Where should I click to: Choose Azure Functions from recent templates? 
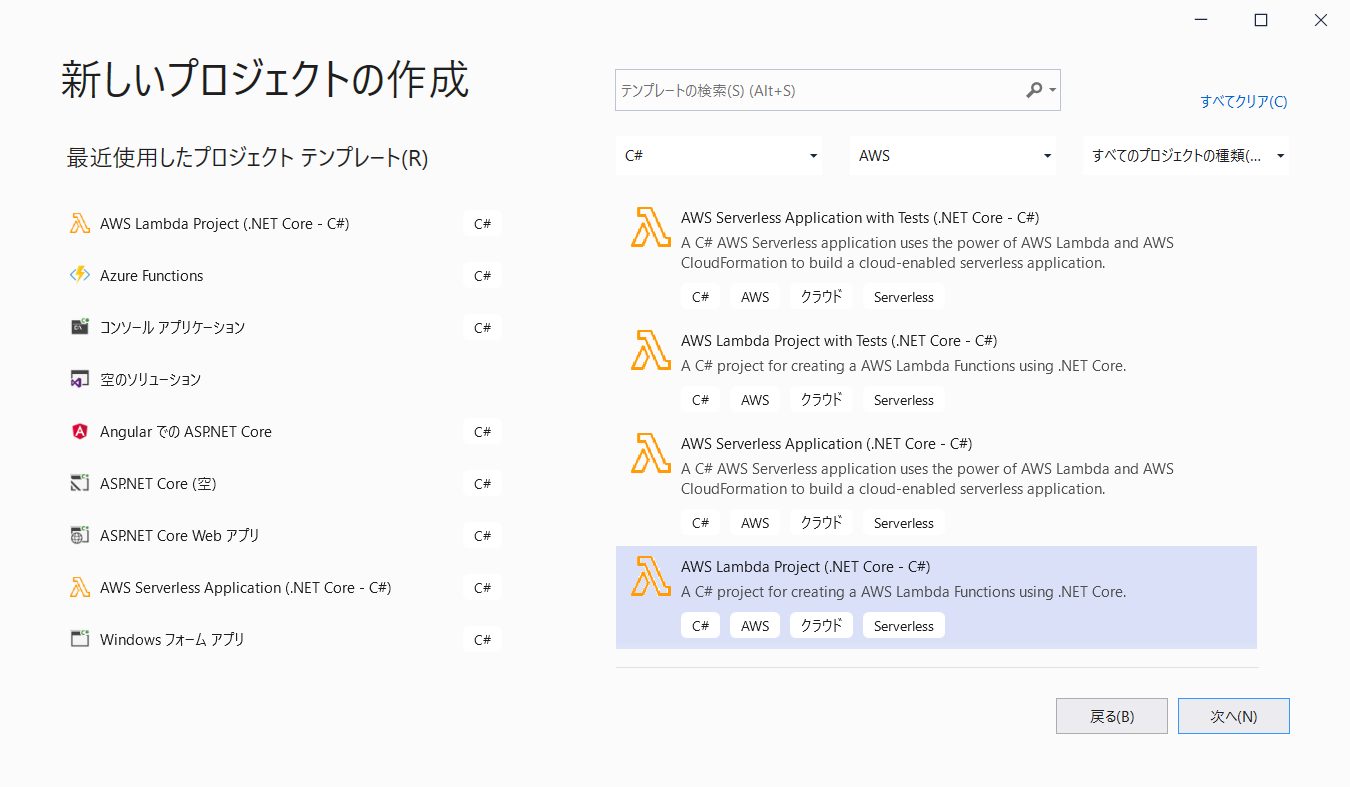152,276
